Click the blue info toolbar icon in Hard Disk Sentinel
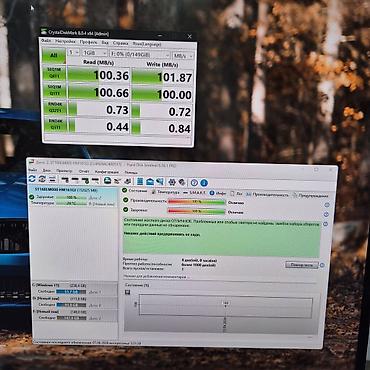The height and width of the screenshot is (370, 370). pos(204,183)
